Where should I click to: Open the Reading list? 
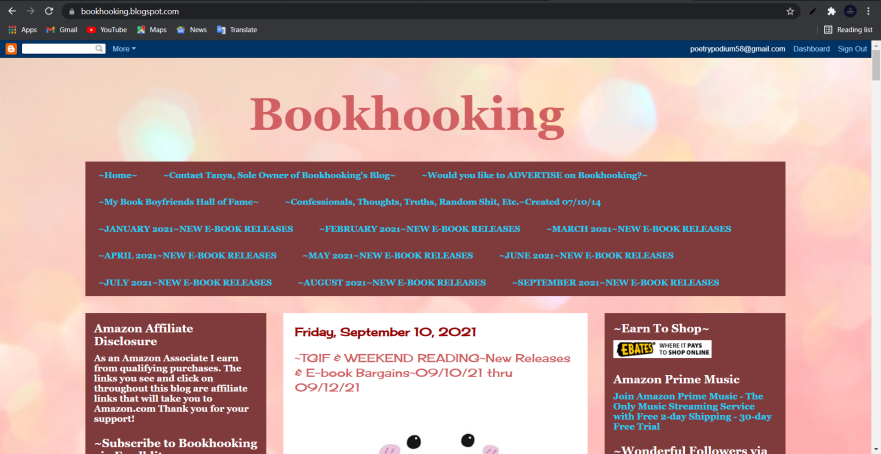(848, 30)
